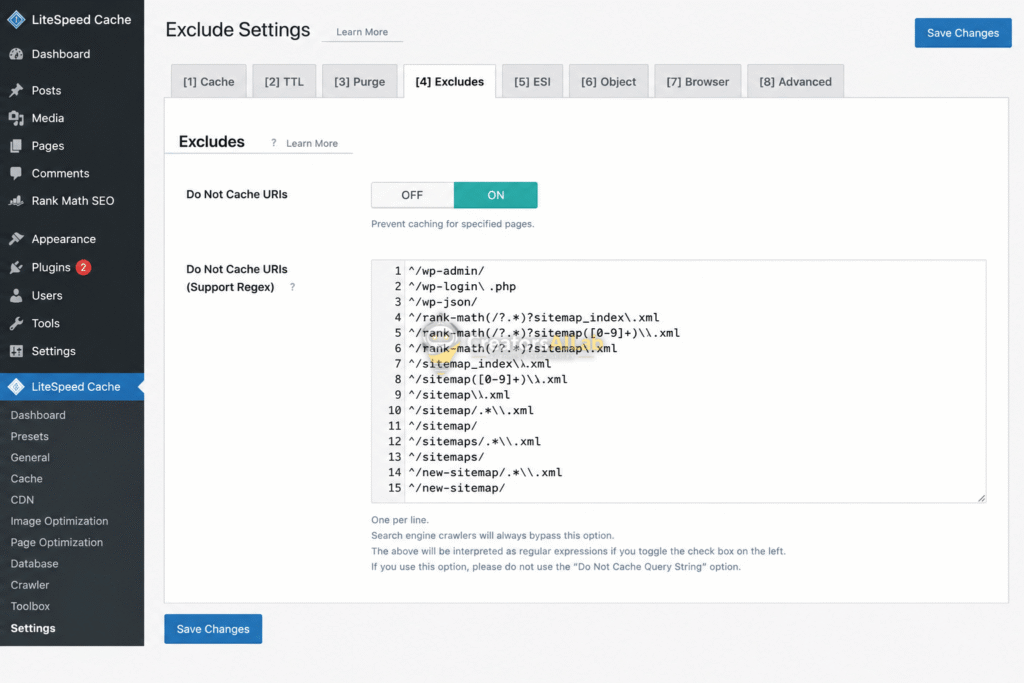Screen dimensions: 1024x683
Task: Open the Presets submenu item
Action: (29, 436)
